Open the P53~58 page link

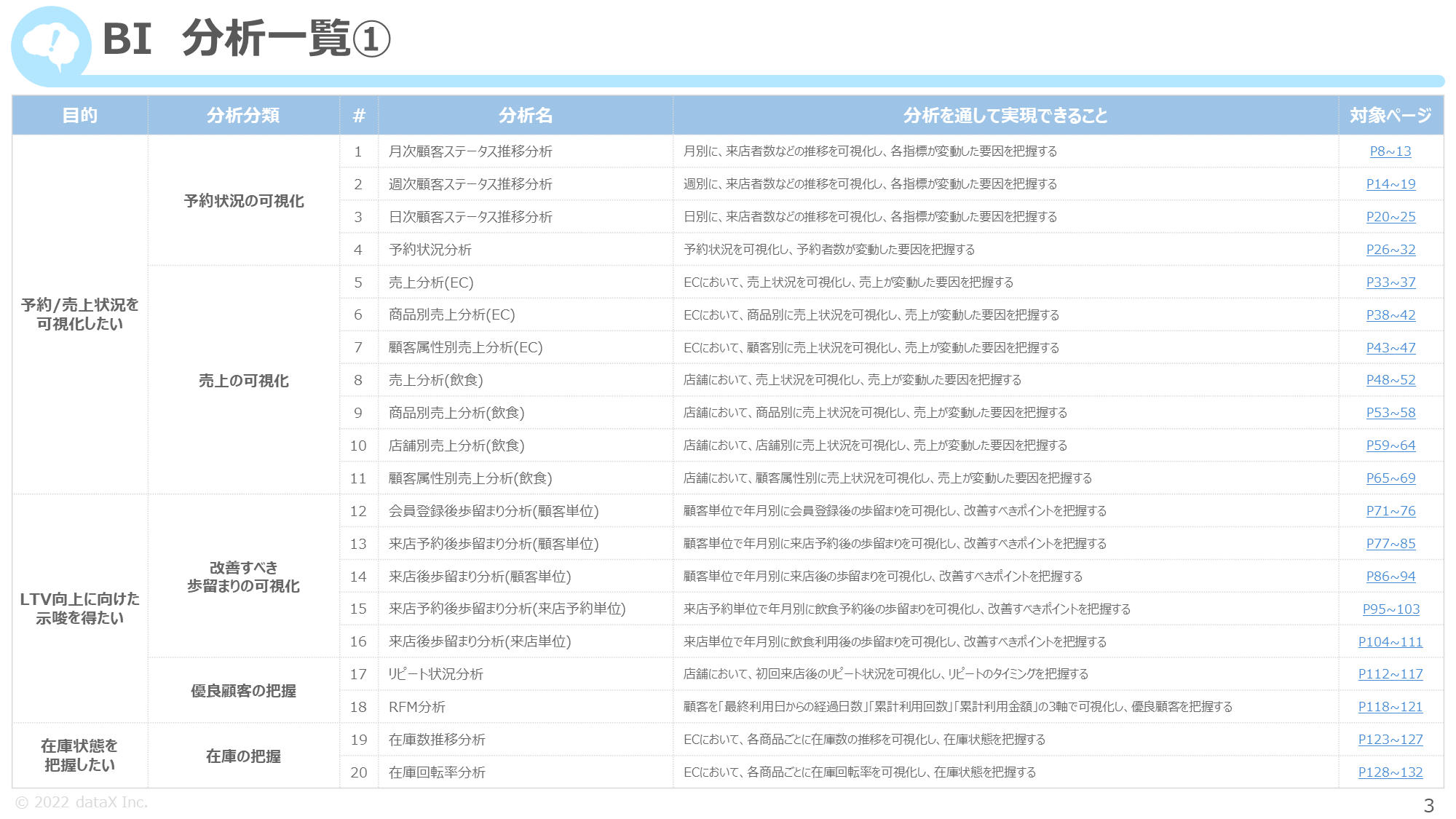pyautogui.click(x=1390, y=413)
